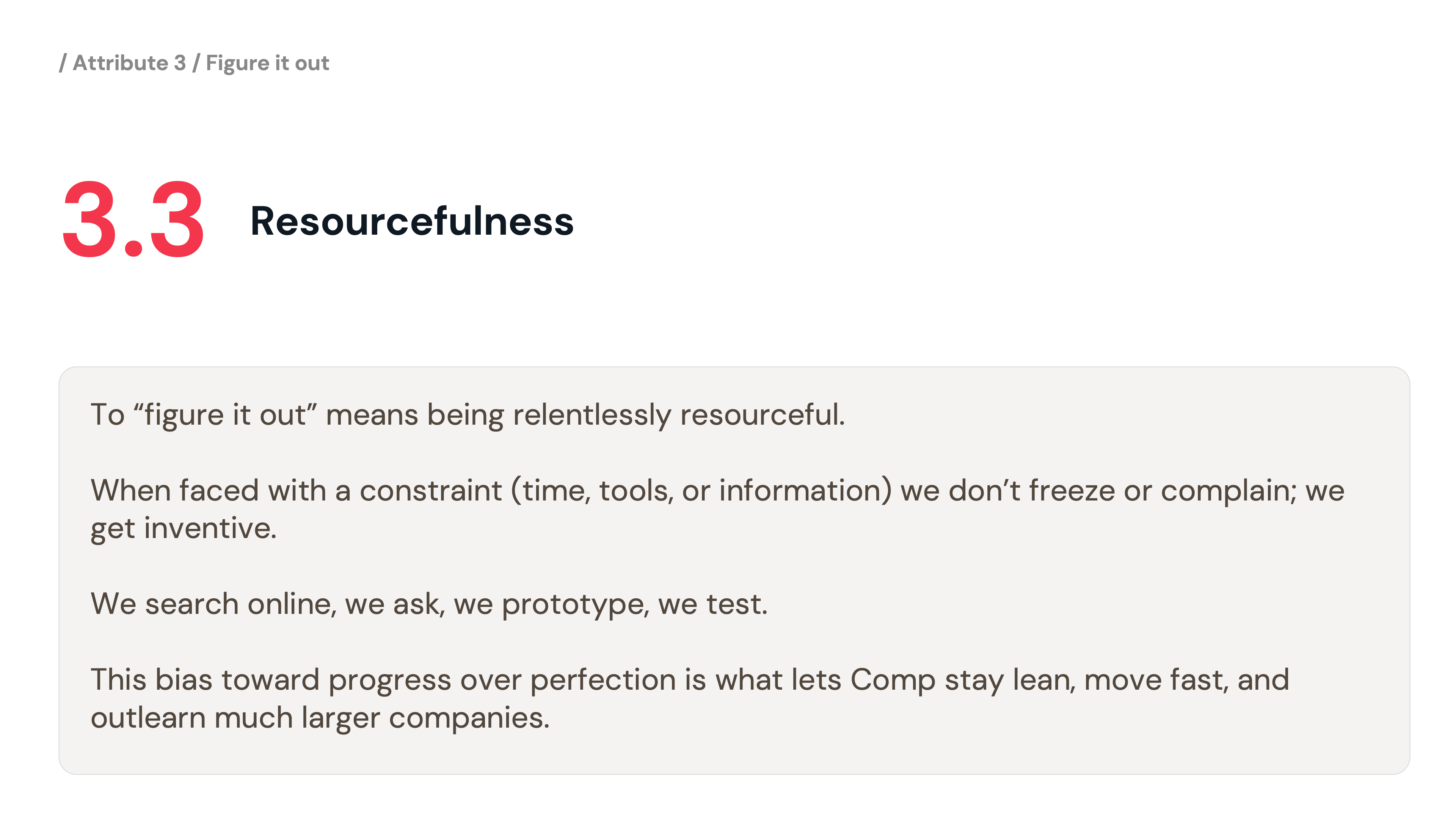Click the words 'we test.' ending third paragraph
Image resolution: width=1456 pixels, height=819 pixels.
[x=712, y=604]
